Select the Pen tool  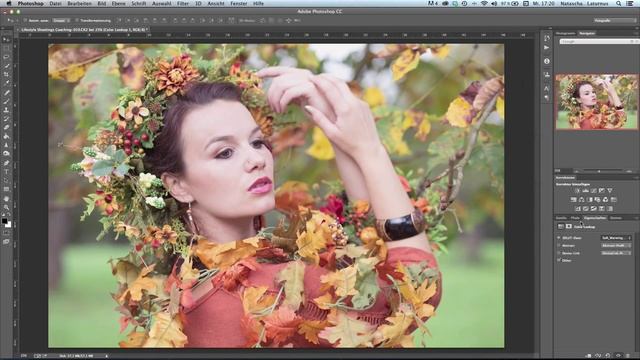(x=6, y=163)
